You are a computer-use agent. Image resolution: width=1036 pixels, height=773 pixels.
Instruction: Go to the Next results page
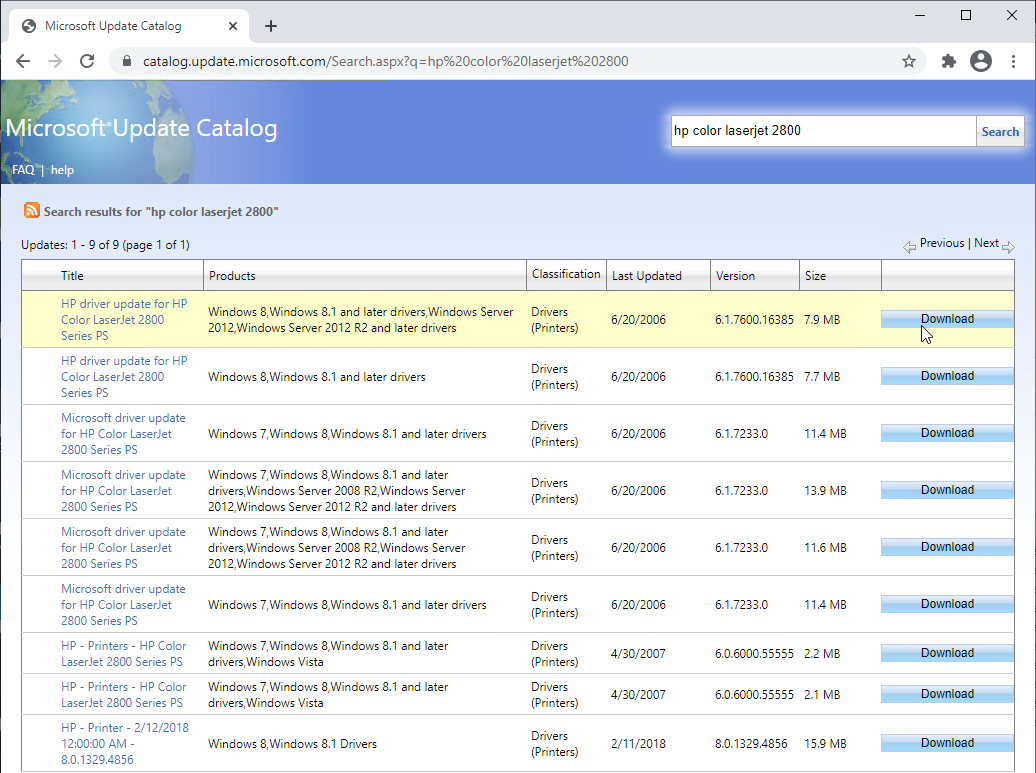(986, 243)
